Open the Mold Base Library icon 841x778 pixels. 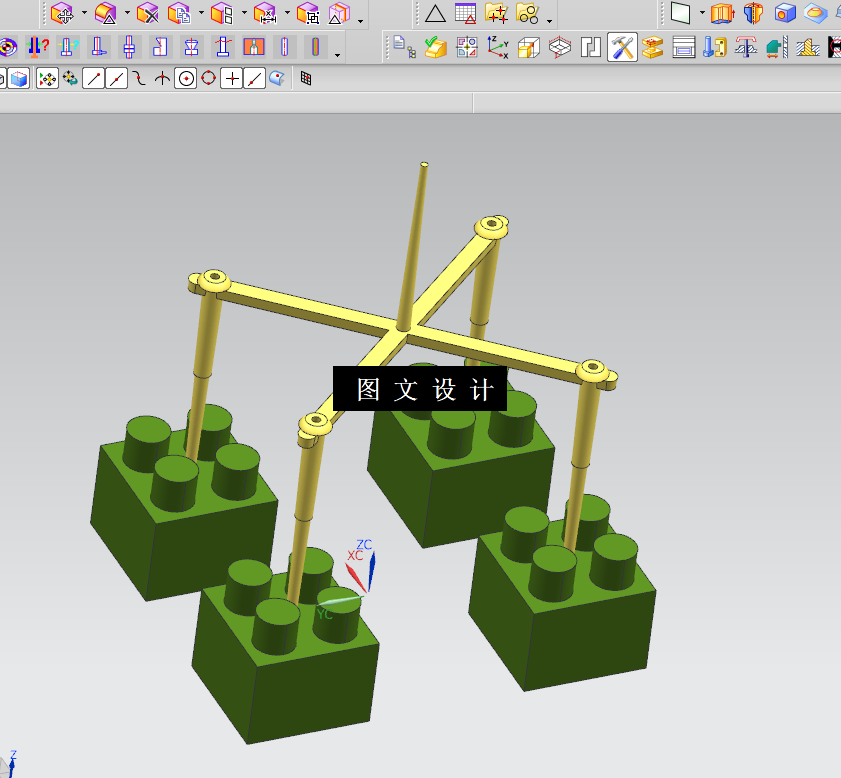click(684, 47)
